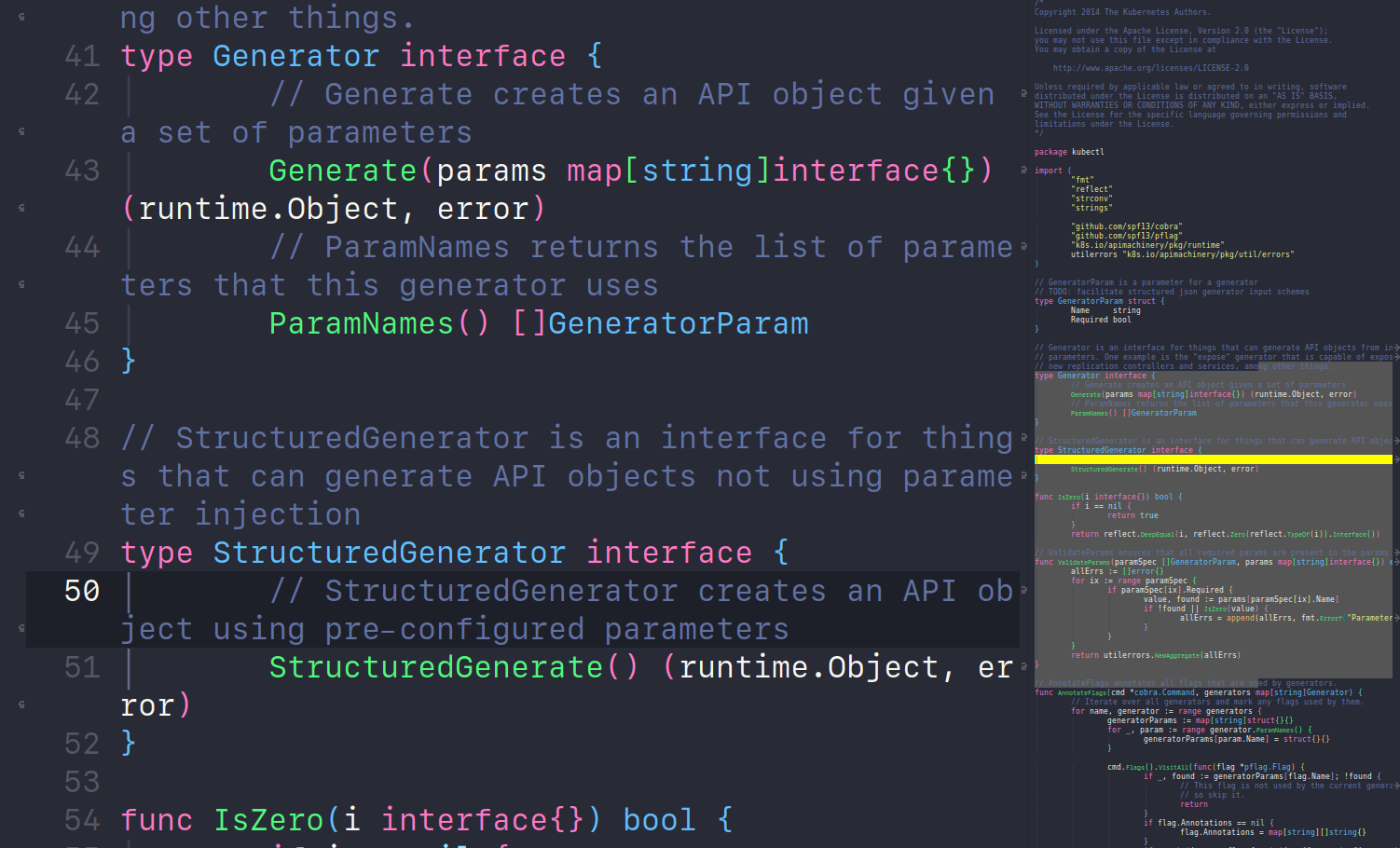Click the yellow current-line marker in the minimap

tap(1213, 459)
